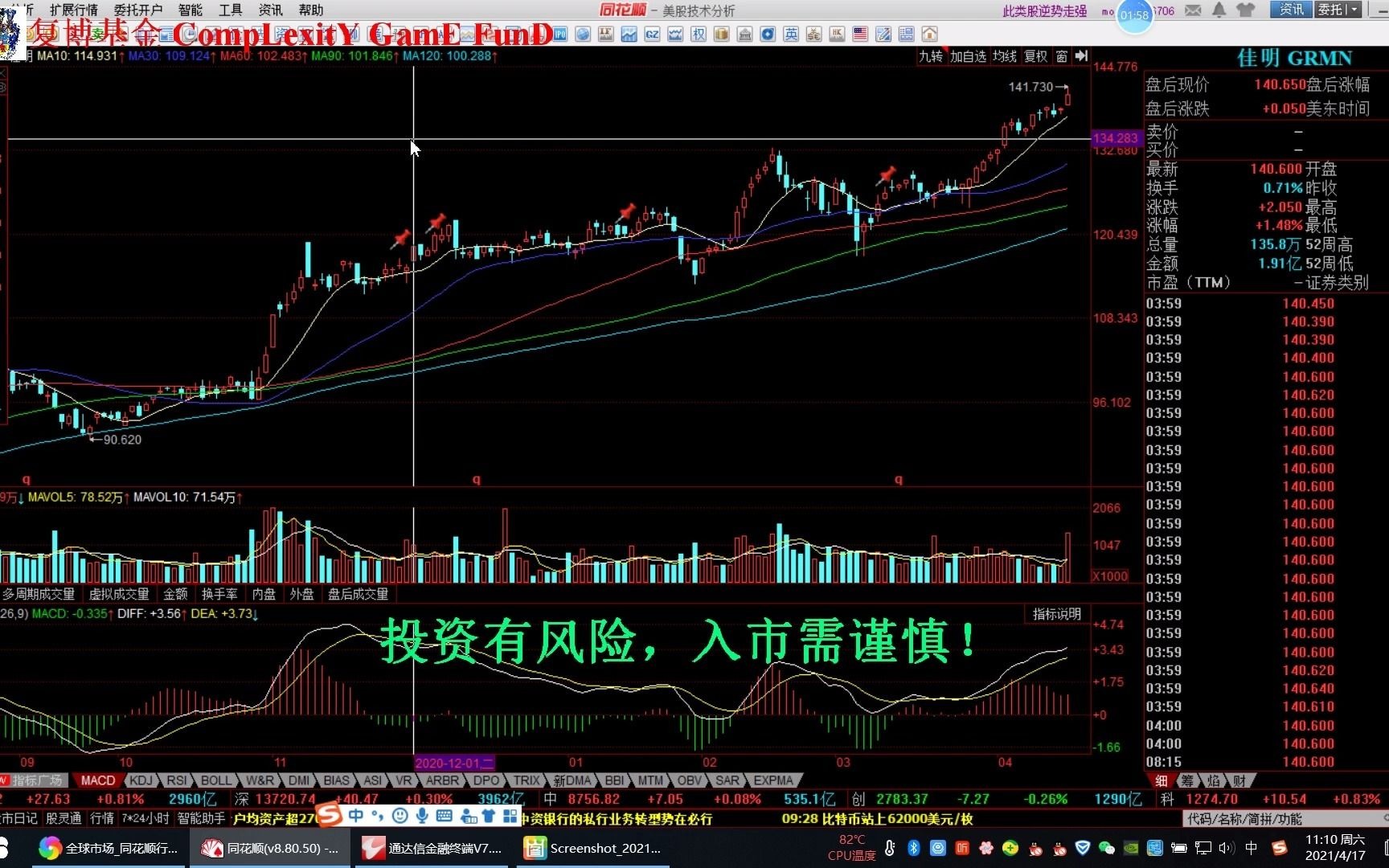1389x868 pixels.
Task: Click the 委托 trade button
Action: tap(1330, 10)
